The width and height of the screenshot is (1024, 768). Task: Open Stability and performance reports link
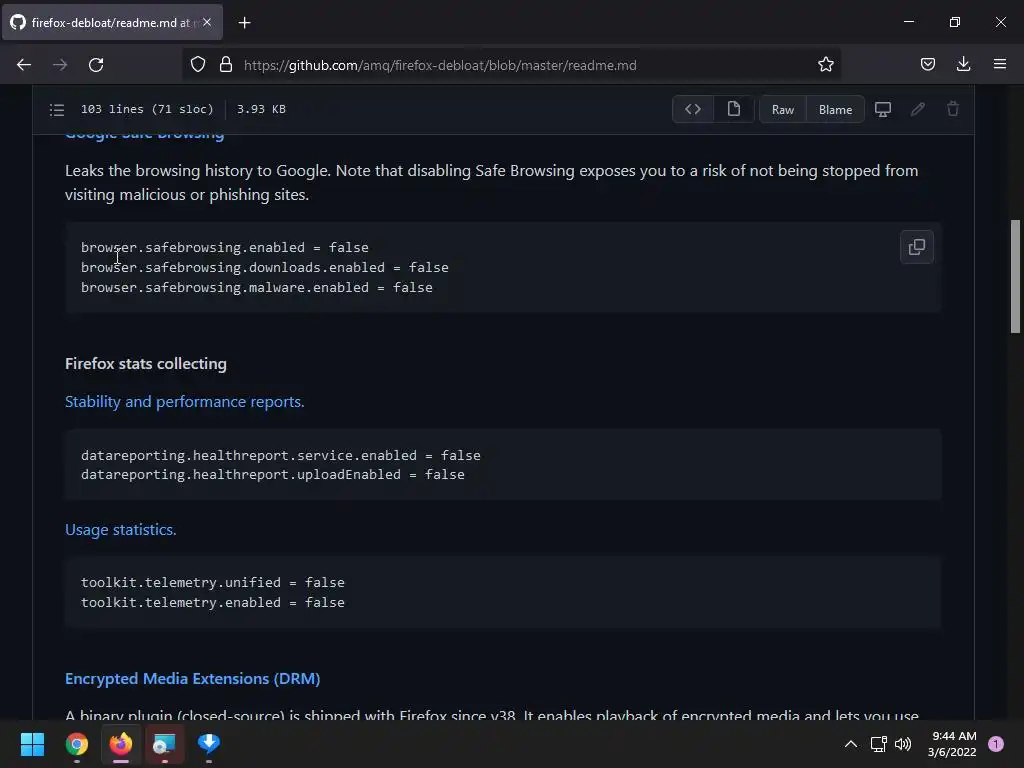185,402
